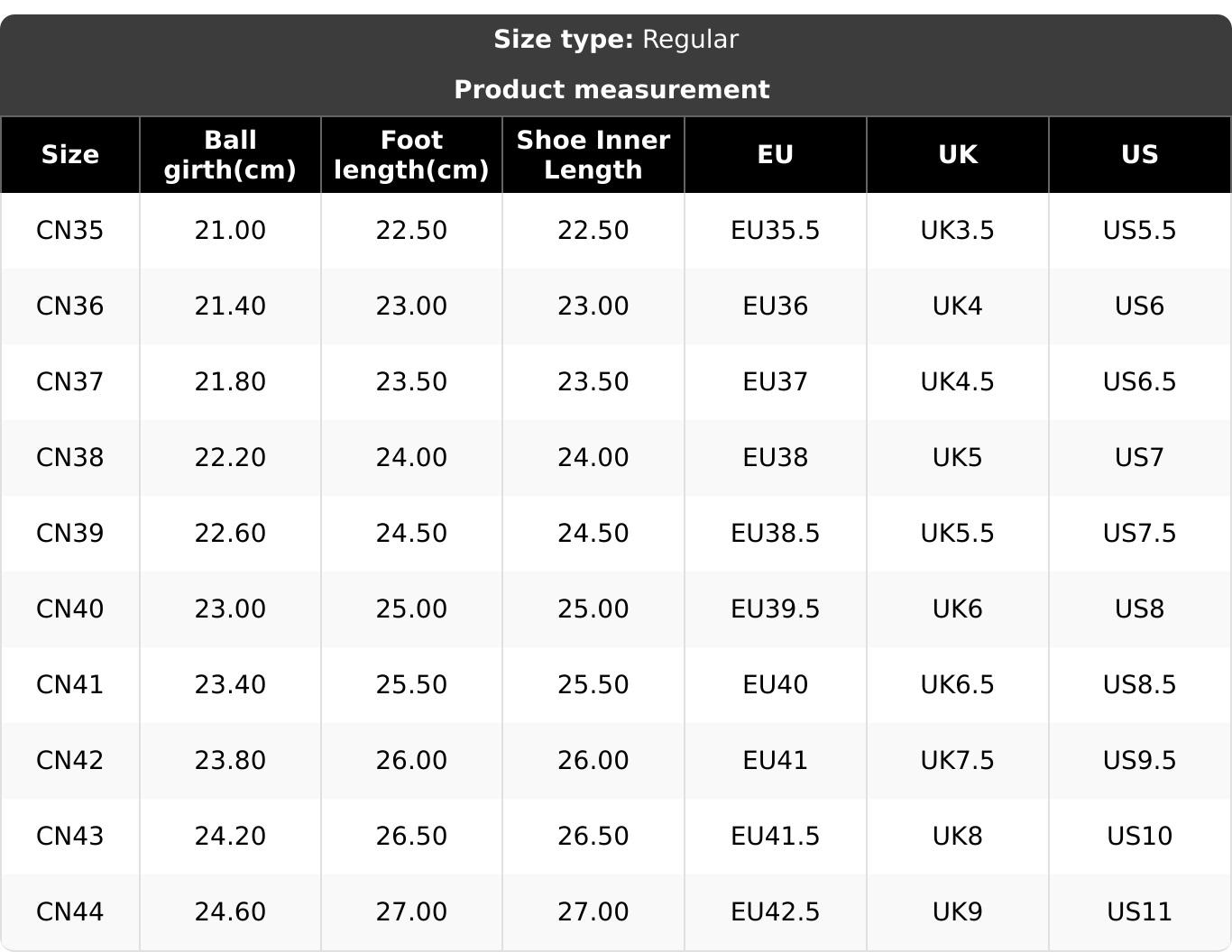
Task: Click the EU41.5 cell
Action: (x=775, y=837)
